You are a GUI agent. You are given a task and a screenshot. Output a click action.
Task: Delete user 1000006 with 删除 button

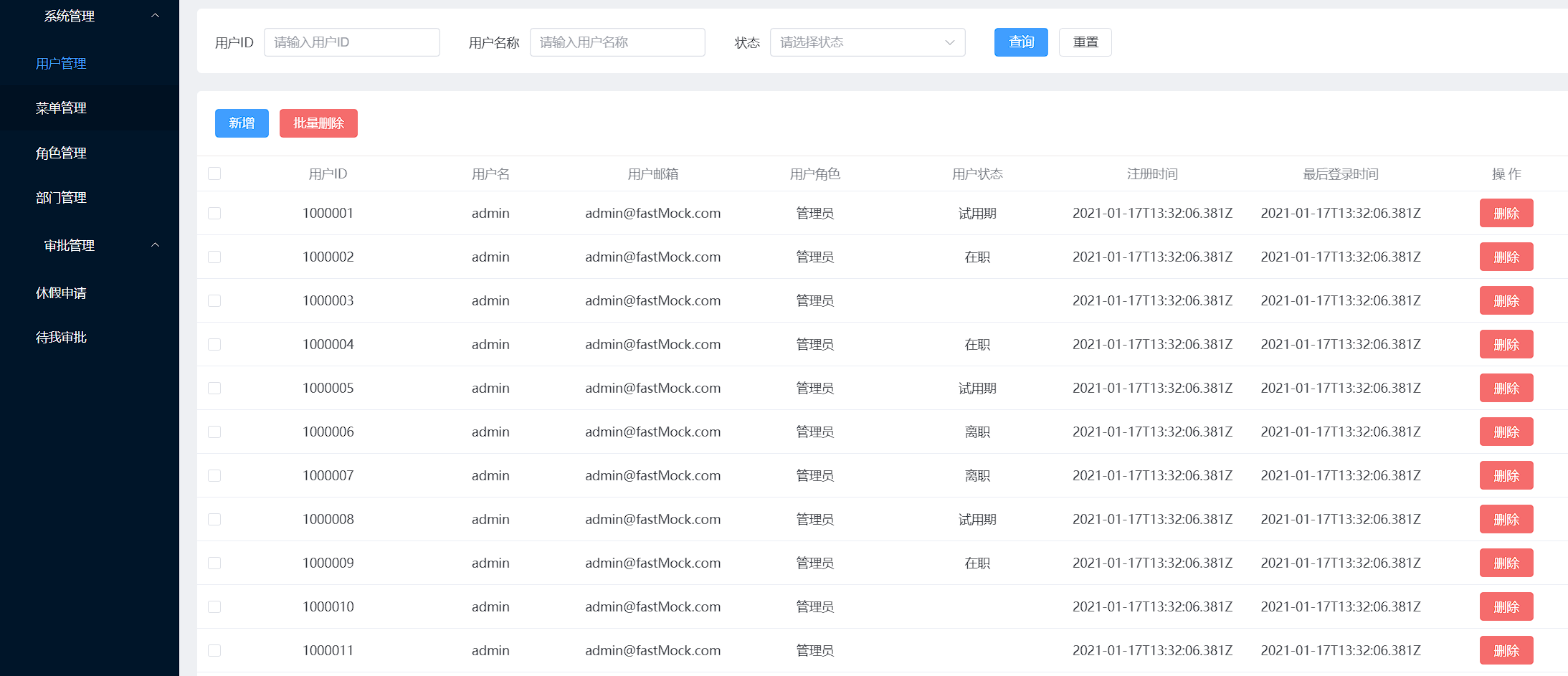click(x=1506, y=432)
